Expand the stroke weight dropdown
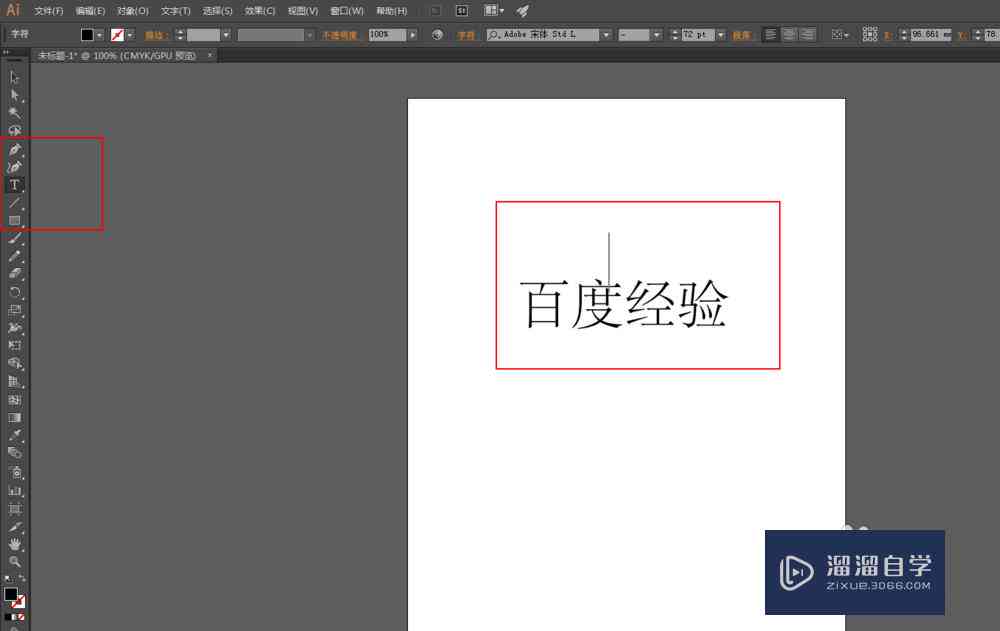The height and width of the screenshot is (631, 1000). click(226, 35)
